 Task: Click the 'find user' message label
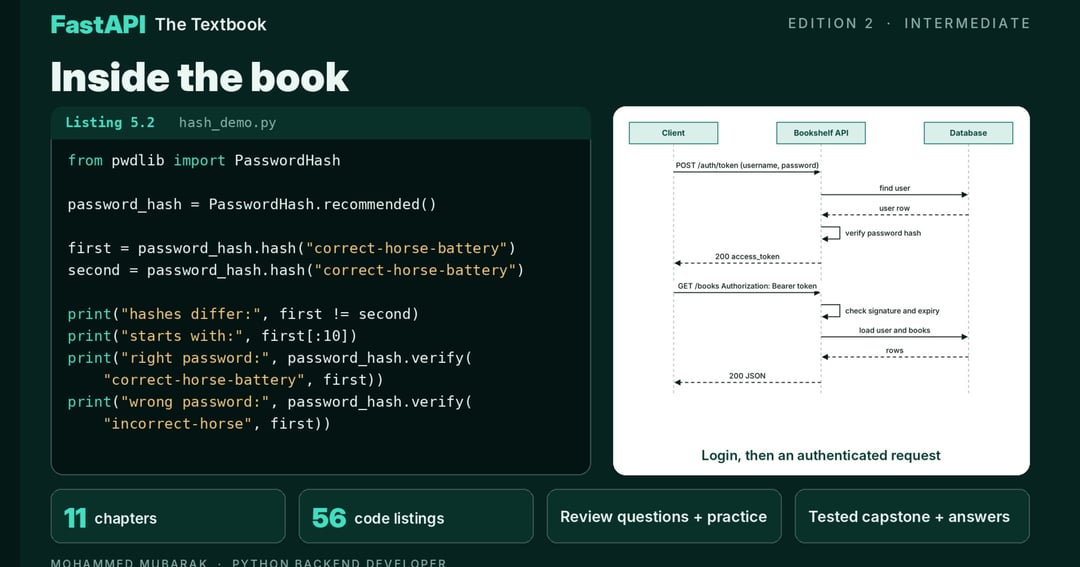pyautogui.click(x=894, y=188)
